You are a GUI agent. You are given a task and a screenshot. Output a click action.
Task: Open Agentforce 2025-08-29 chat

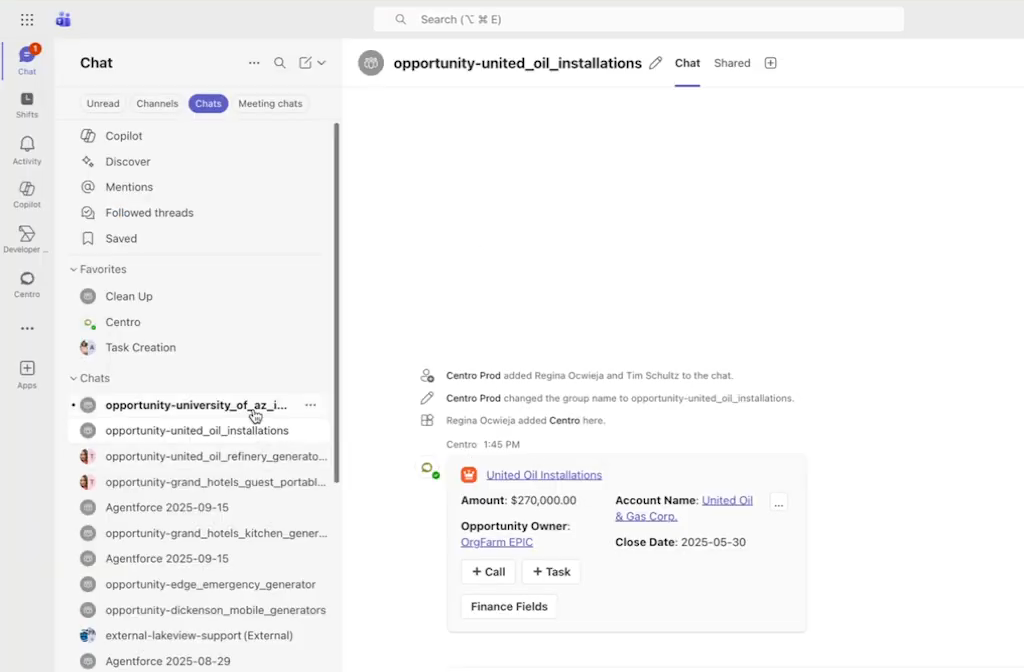coord(199,661)
